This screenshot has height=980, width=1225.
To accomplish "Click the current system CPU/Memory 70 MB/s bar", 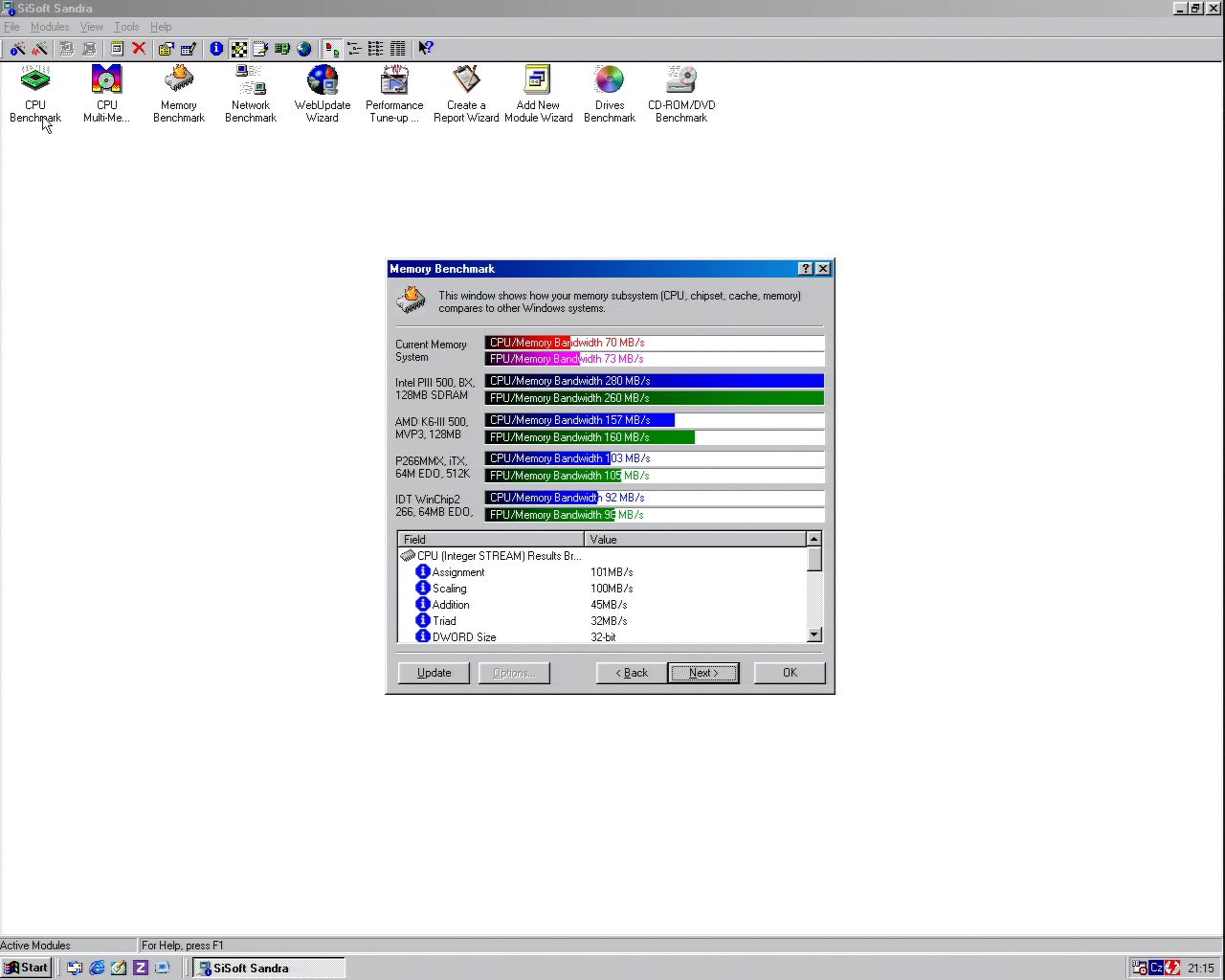I will pyautogui.click(x=655, y=343).
